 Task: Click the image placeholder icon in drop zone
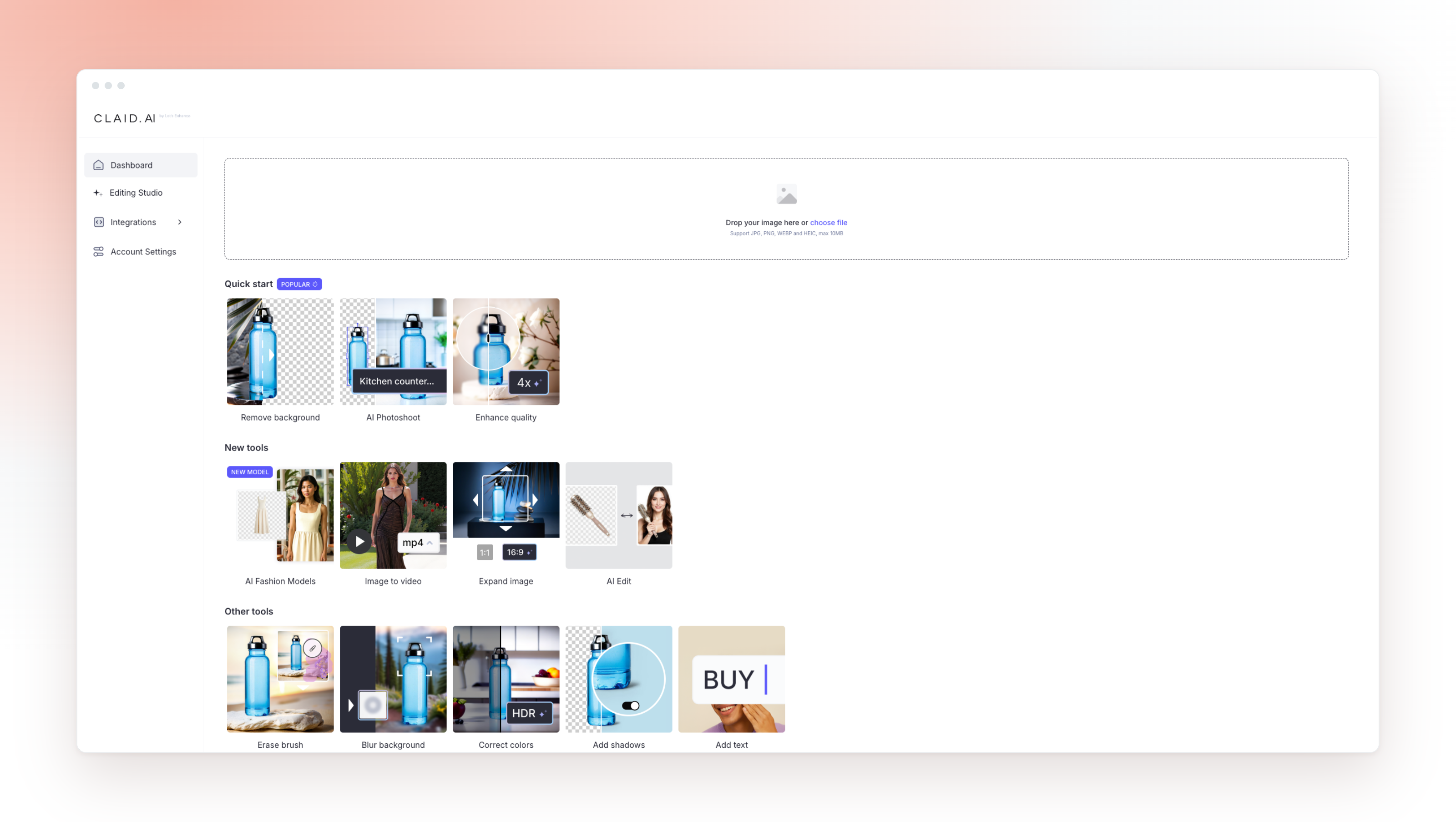pyautogui.click(x=786, y=194)
